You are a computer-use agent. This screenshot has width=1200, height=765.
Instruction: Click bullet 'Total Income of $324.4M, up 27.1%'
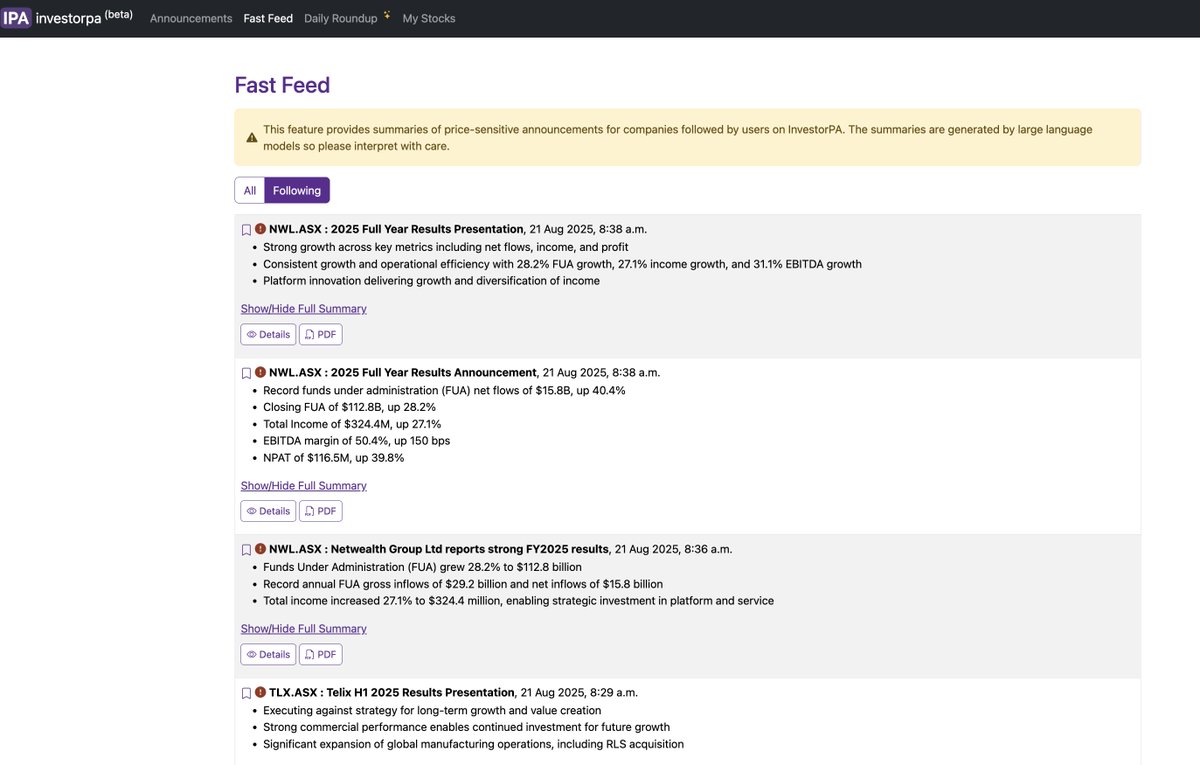pos(352,424)
